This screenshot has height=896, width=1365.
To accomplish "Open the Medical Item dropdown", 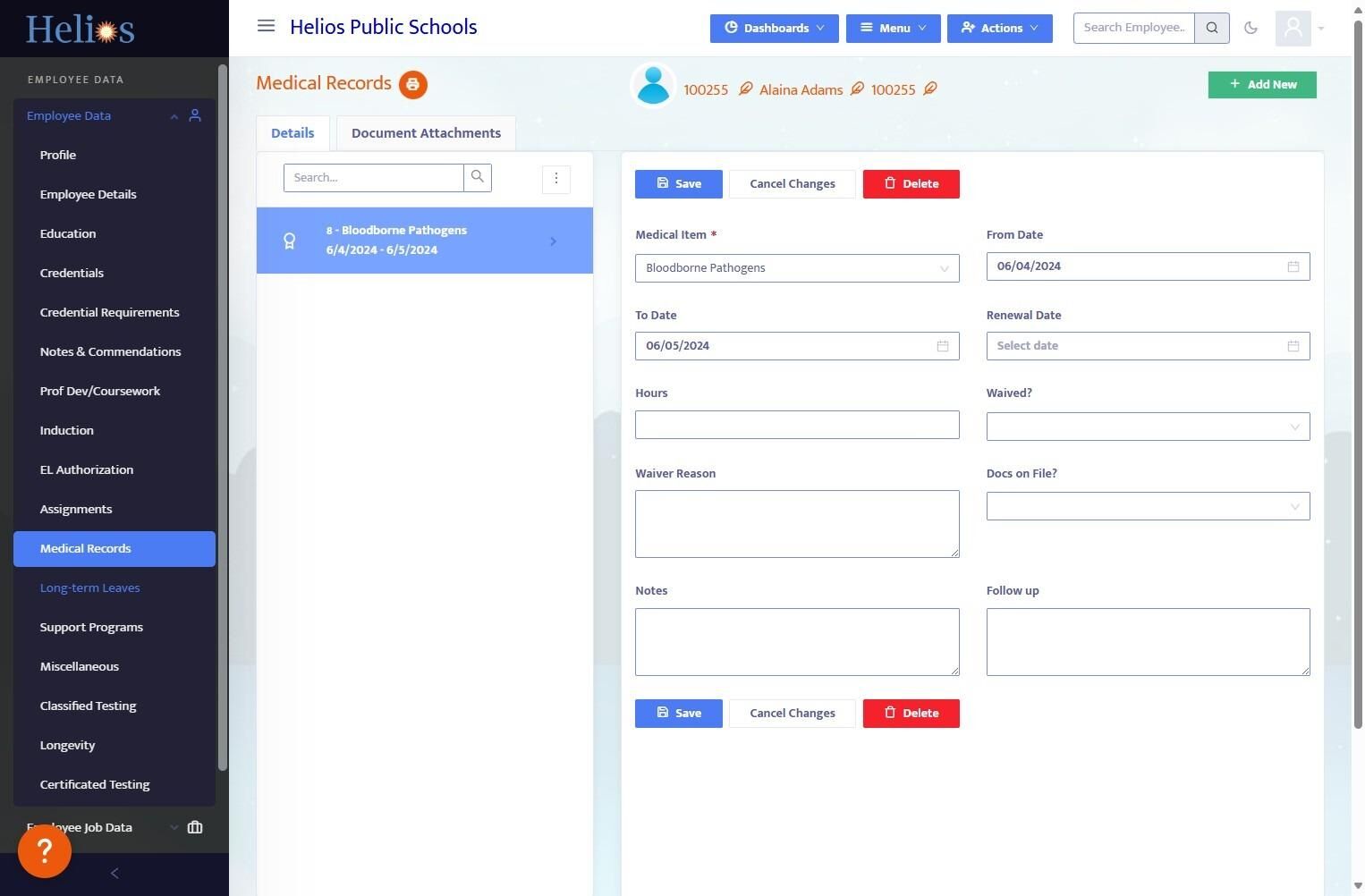I will (797, 268).
